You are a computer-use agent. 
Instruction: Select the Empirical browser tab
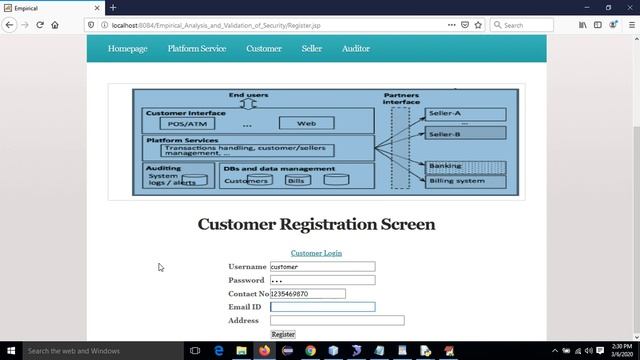(x=52, y=8)
